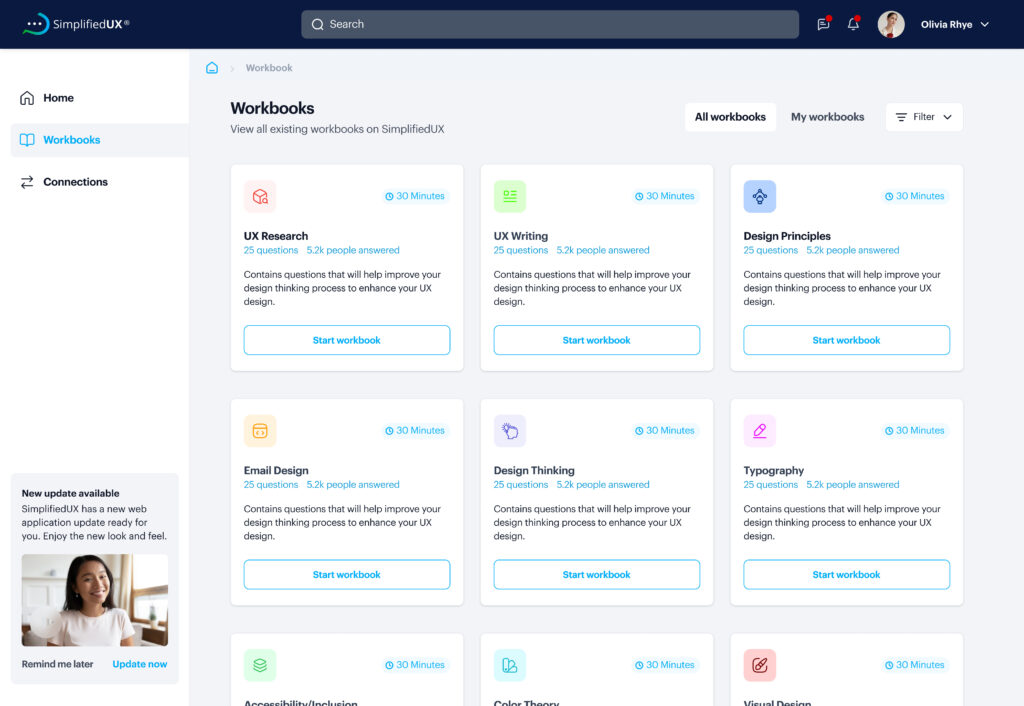The height and width of the screenshot is (706, 1024).
Task: Click 25 questions under UX Research
Action: [271, 250]
